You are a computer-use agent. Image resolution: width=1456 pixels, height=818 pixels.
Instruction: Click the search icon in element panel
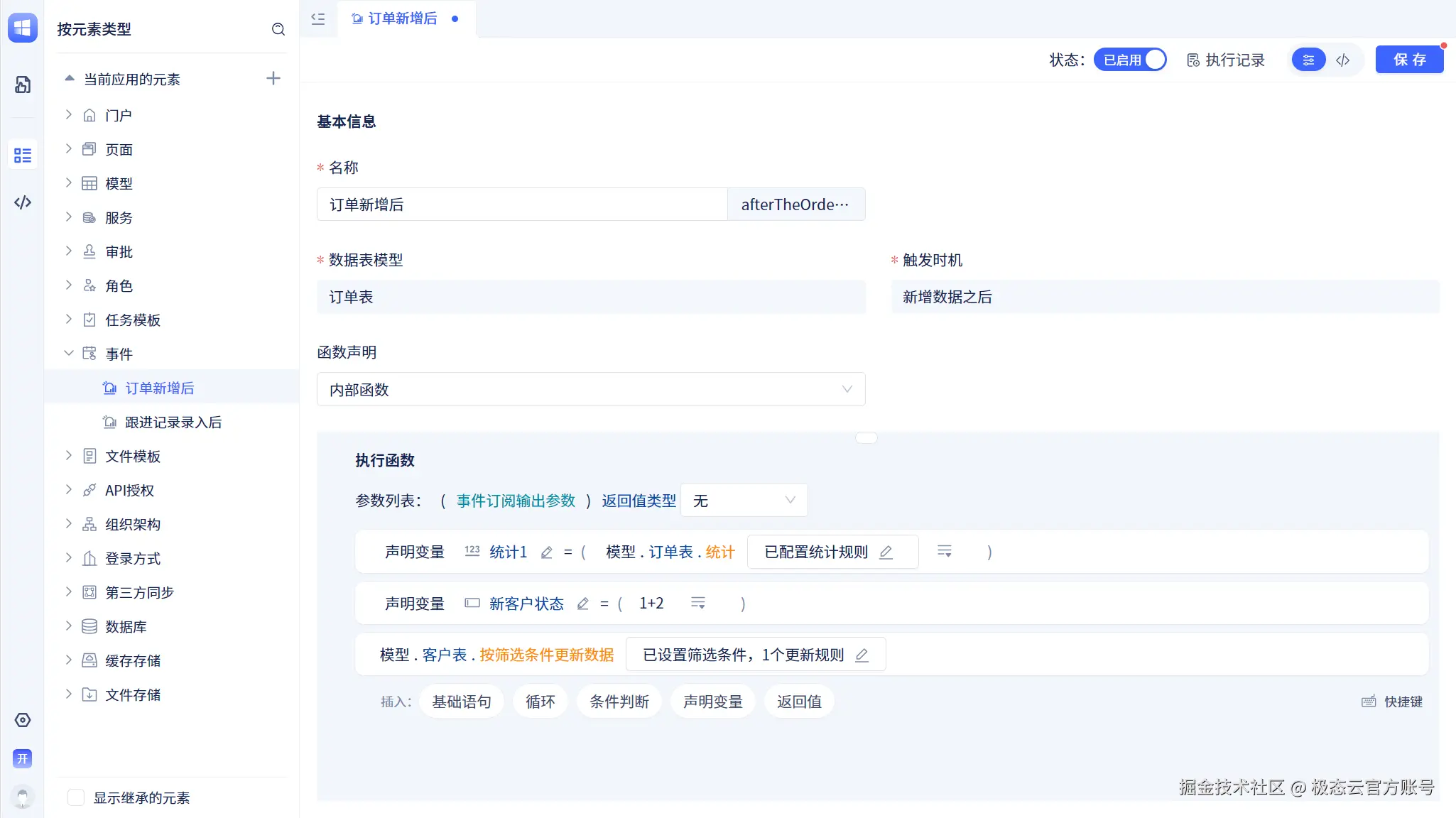coord(278,29)
